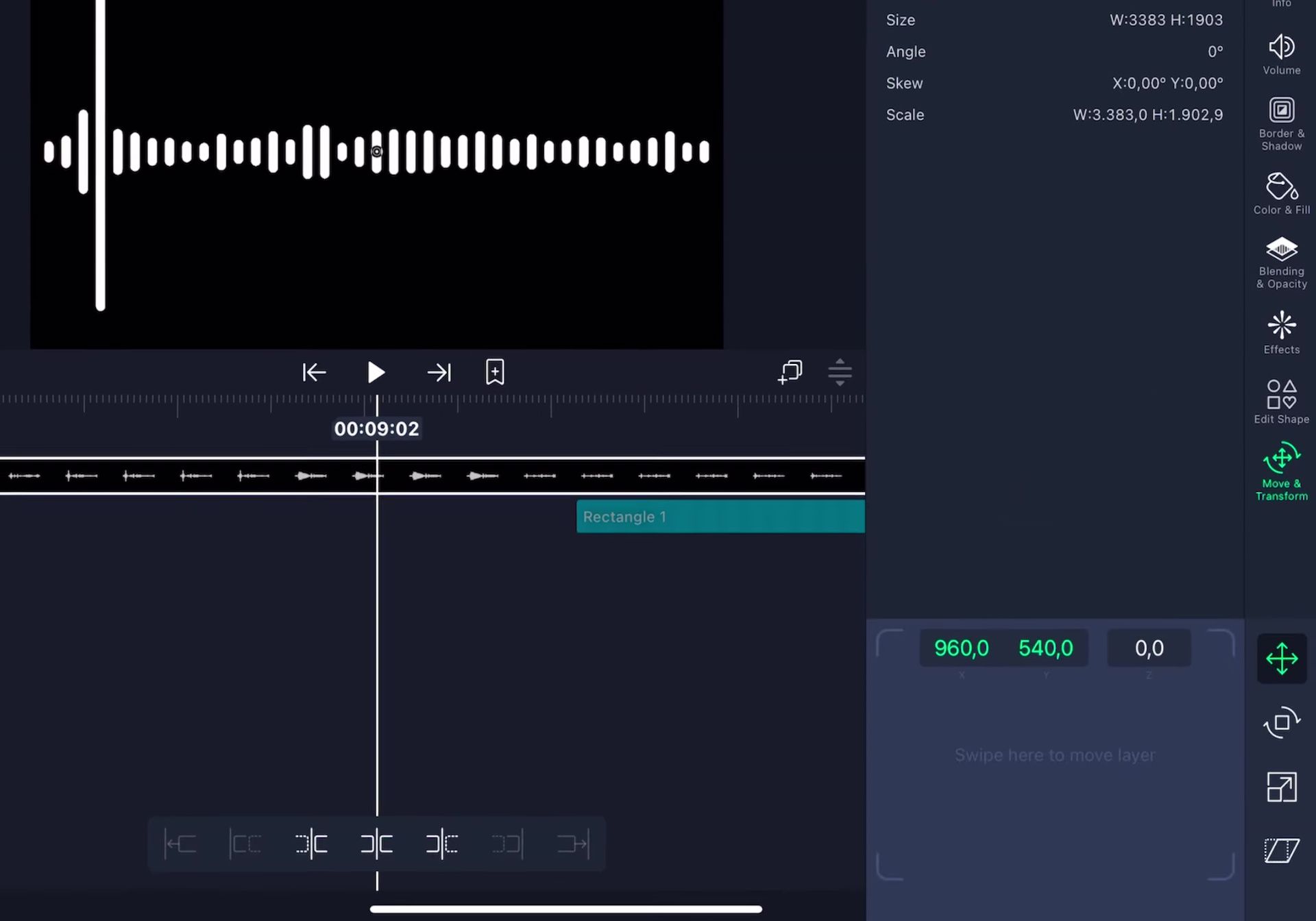The image size is (1316, 921).
Task: Open Border & Shadow settings
Action: [x=1281, y=124]
